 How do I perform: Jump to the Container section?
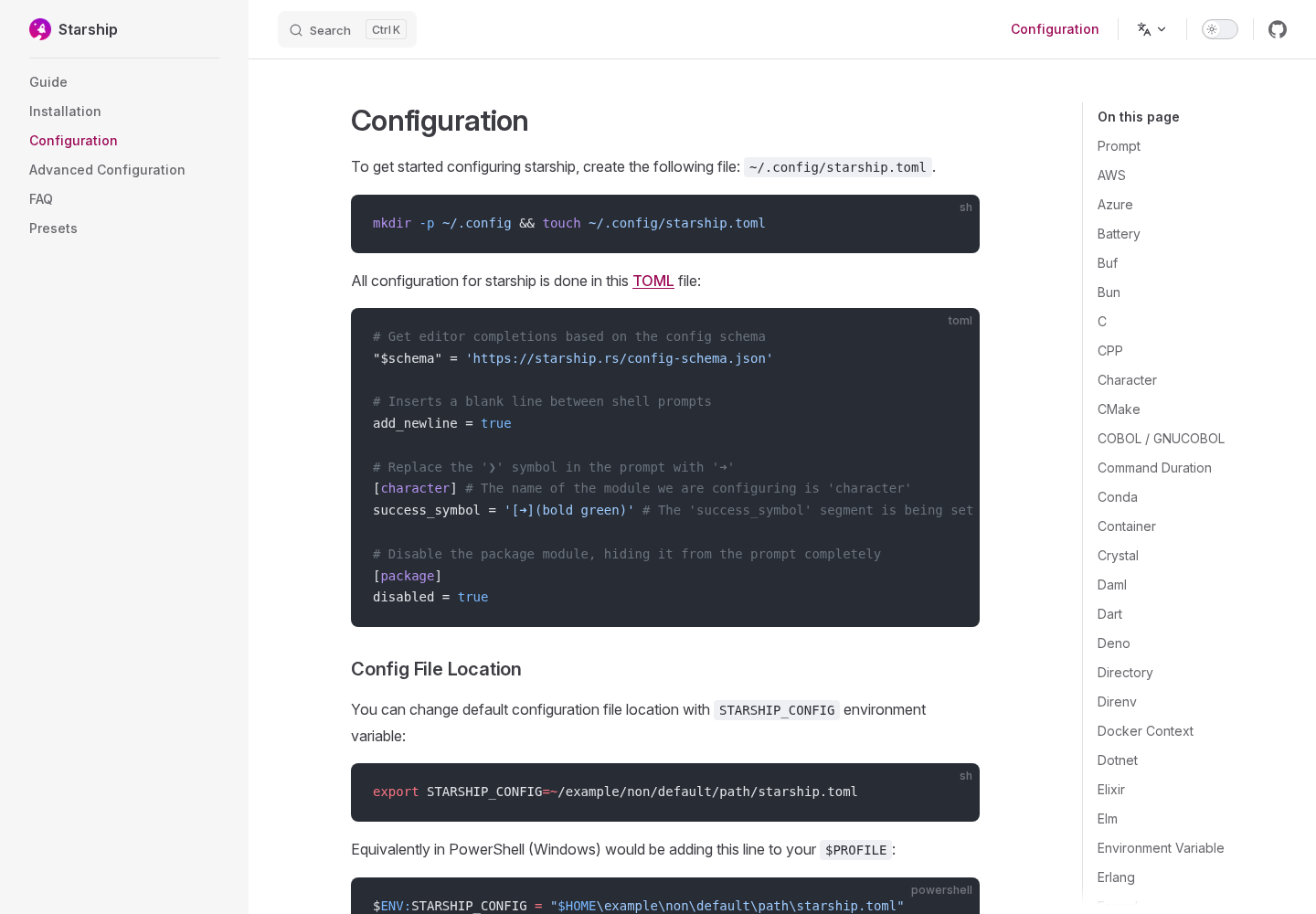[1127, 526]
